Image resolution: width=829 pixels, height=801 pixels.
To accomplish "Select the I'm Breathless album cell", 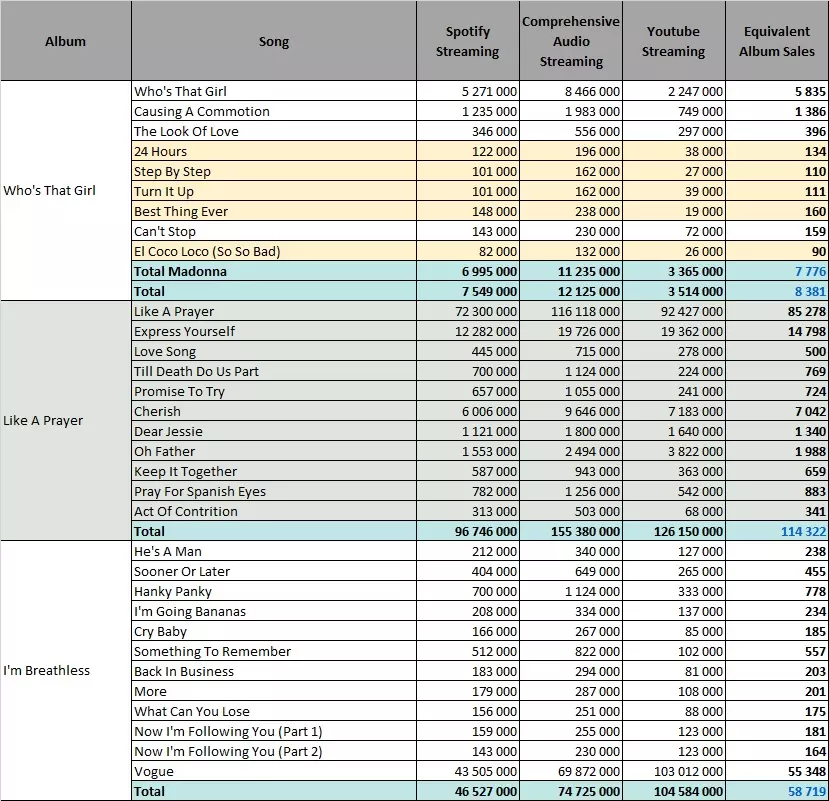I will 66,670.
